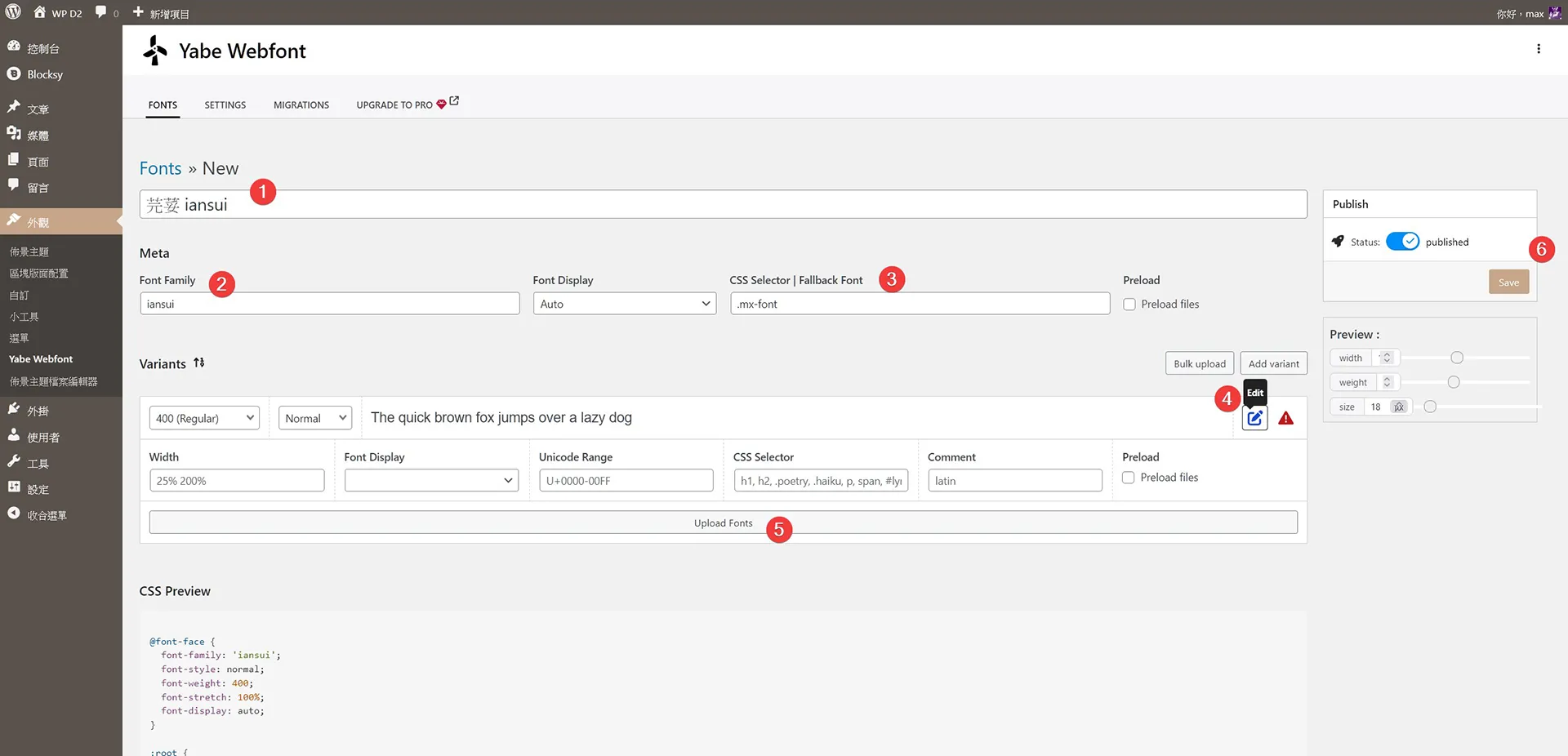
Task: Adjust the width preview stepper
Action: pos(1387,358)
